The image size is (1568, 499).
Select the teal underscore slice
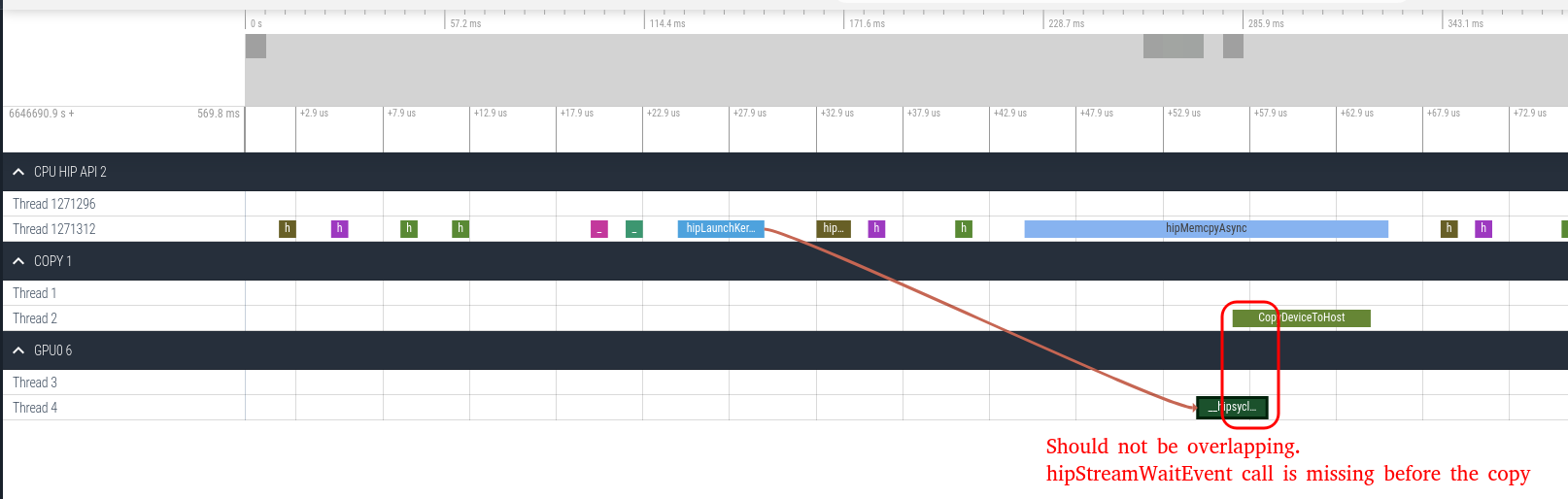tap(634, 229)
